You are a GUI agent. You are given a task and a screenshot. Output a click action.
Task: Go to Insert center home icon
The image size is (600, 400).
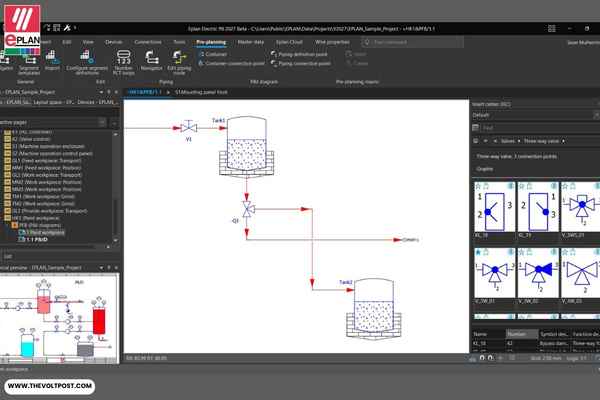[476, 141]
